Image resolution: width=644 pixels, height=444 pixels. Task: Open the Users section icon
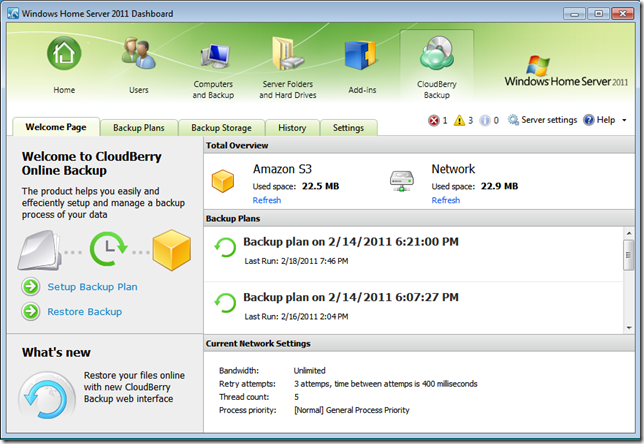(138, 53)
